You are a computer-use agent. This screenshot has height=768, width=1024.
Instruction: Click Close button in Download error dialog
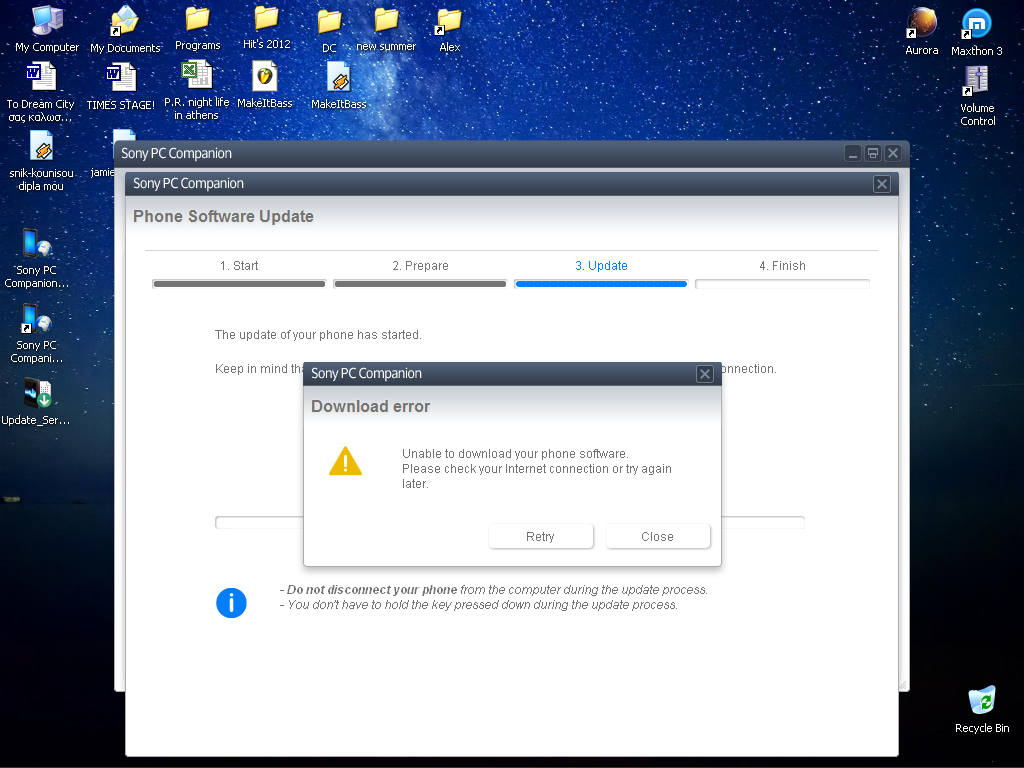658,536
